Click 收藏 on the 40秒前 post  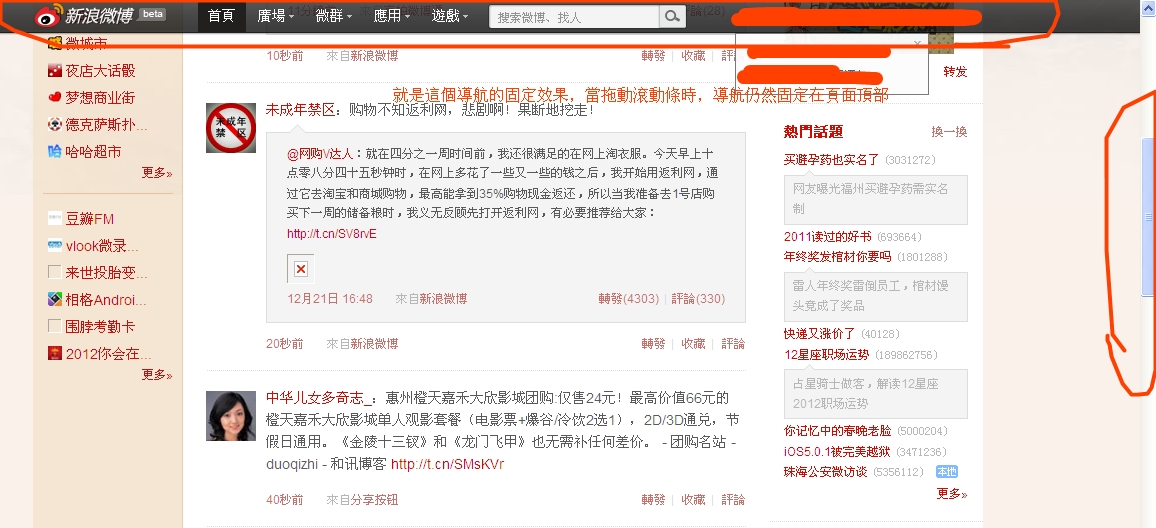click(x=693, y=499)
